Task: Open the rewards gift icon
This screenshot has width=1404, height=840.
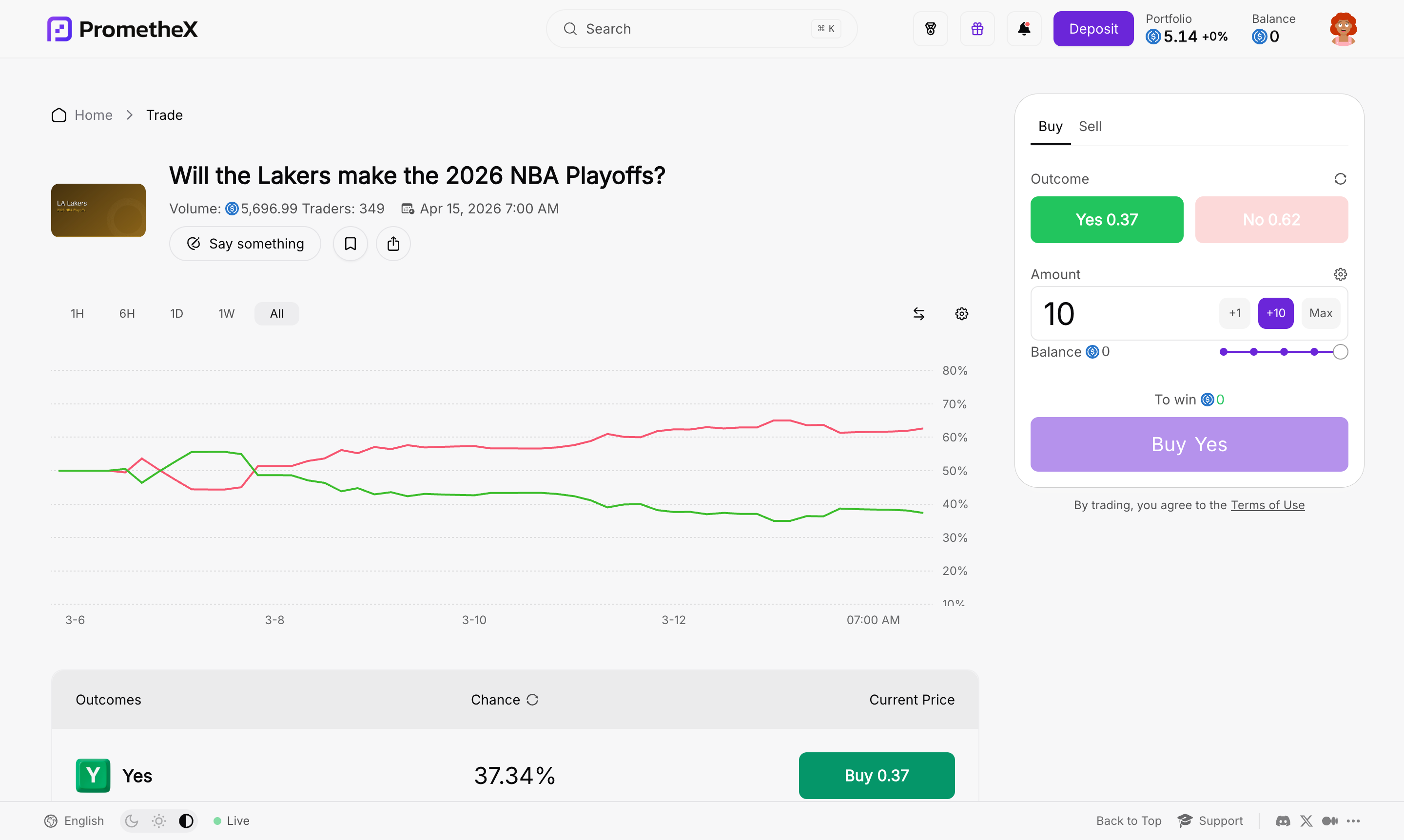Action: point(977,29)
